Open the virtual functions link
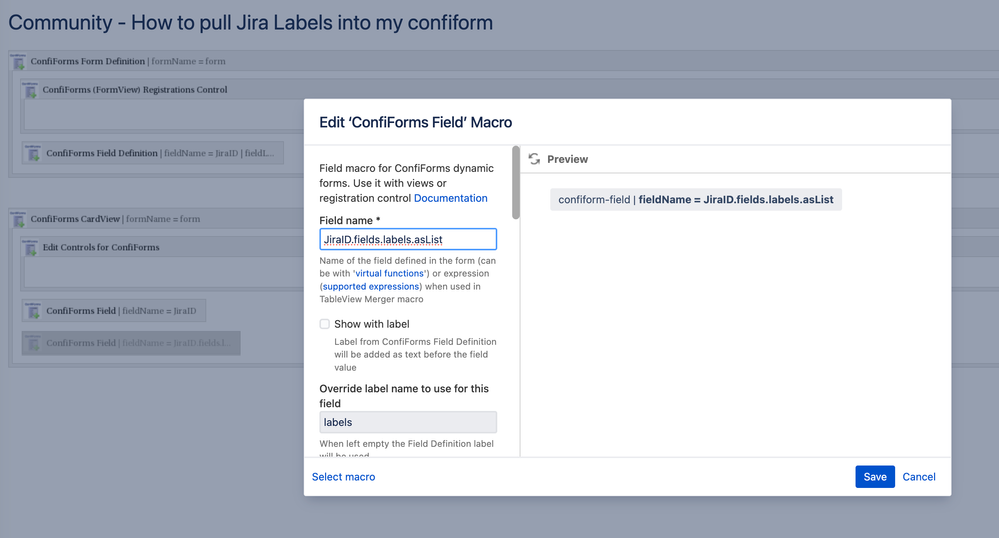Image resolution: width=999 pixels, height=538 pixels. click(x=389, y=273)
